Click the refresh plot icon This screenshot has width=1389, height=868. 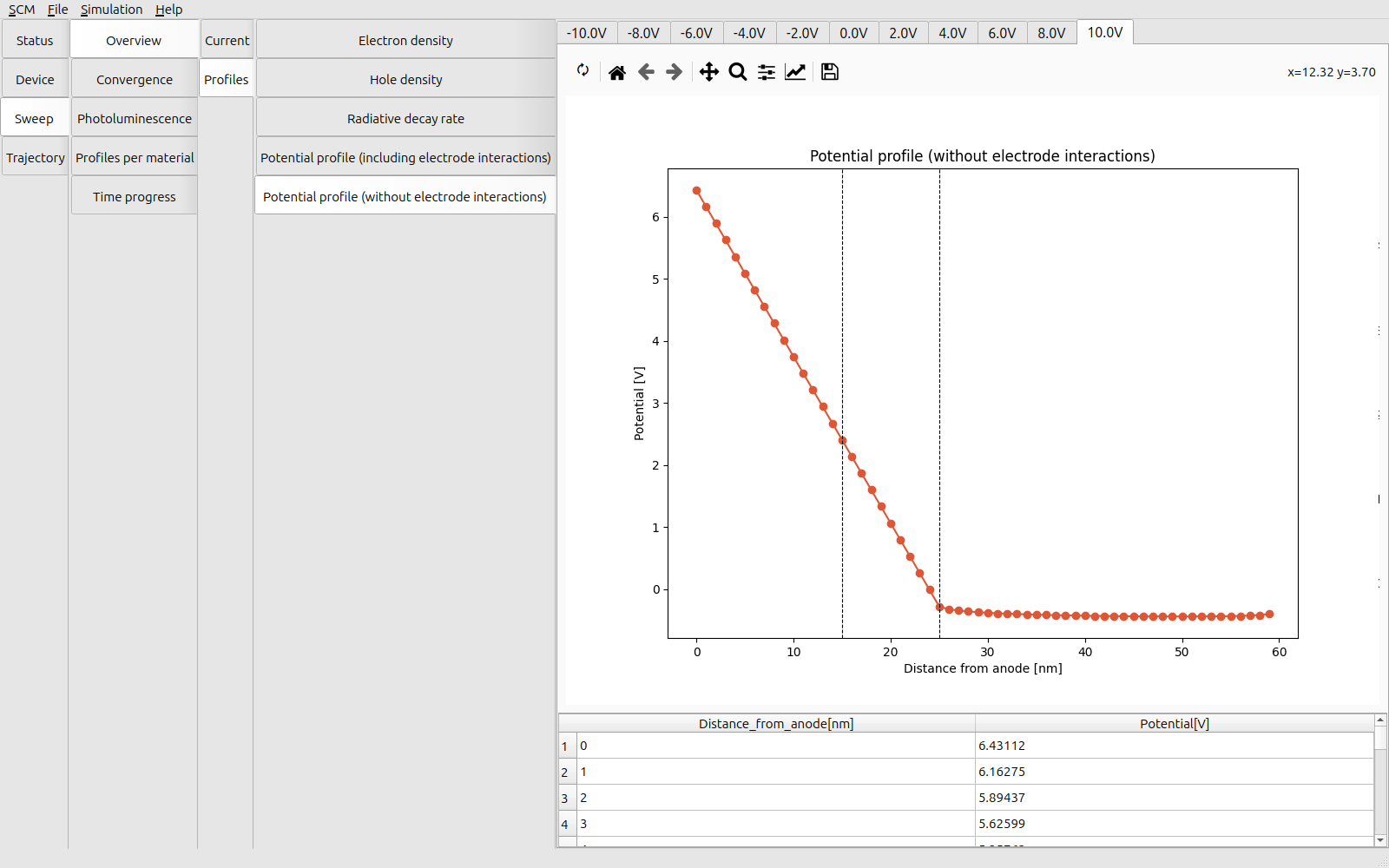tap(583, 71)
